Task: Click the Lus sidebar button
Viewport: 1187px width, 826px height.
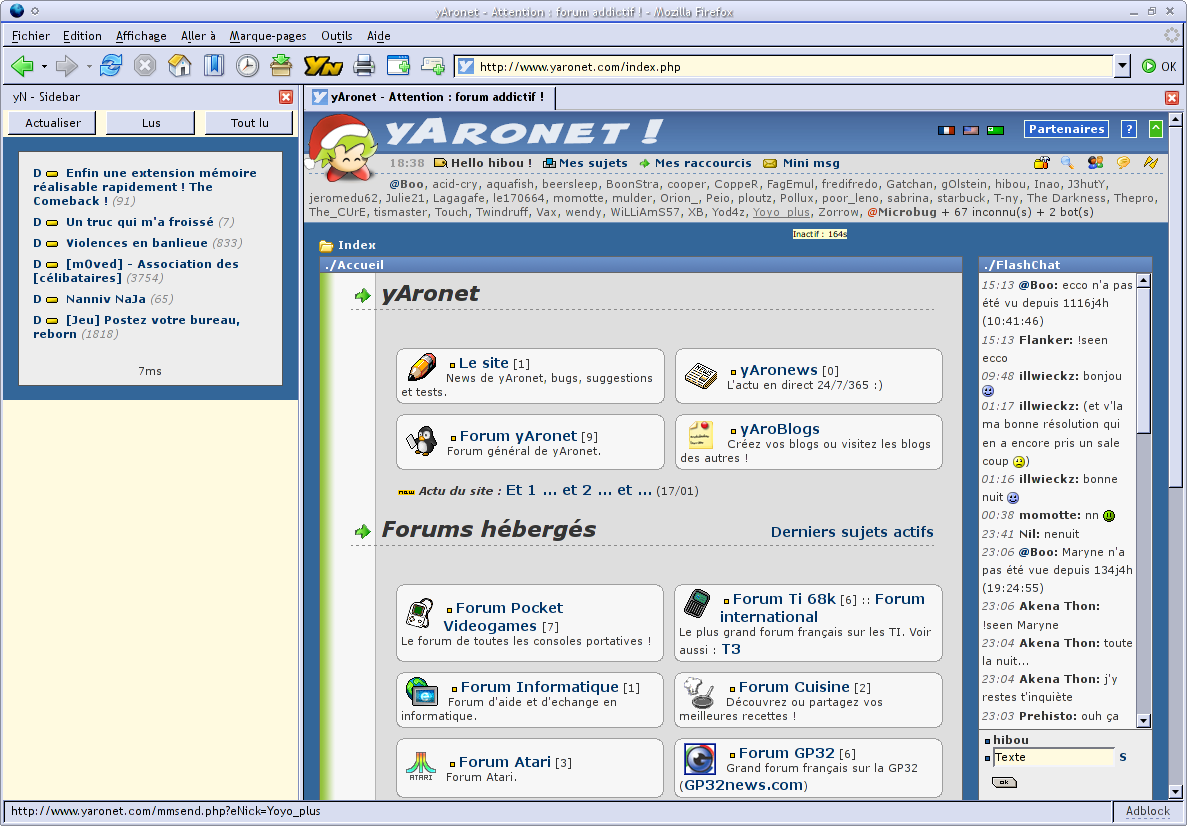Action: (x=151, y=123)
